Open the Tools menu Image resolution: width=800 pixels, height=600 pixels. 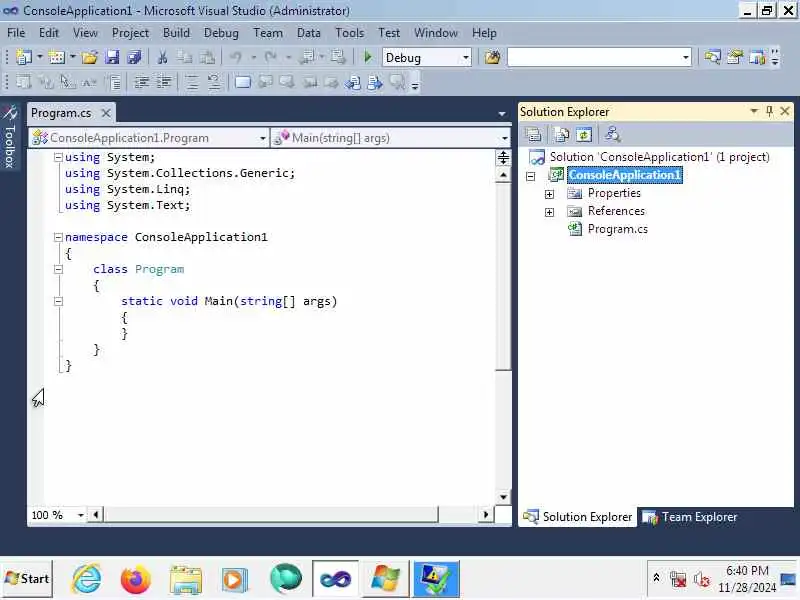pos(349,33)
